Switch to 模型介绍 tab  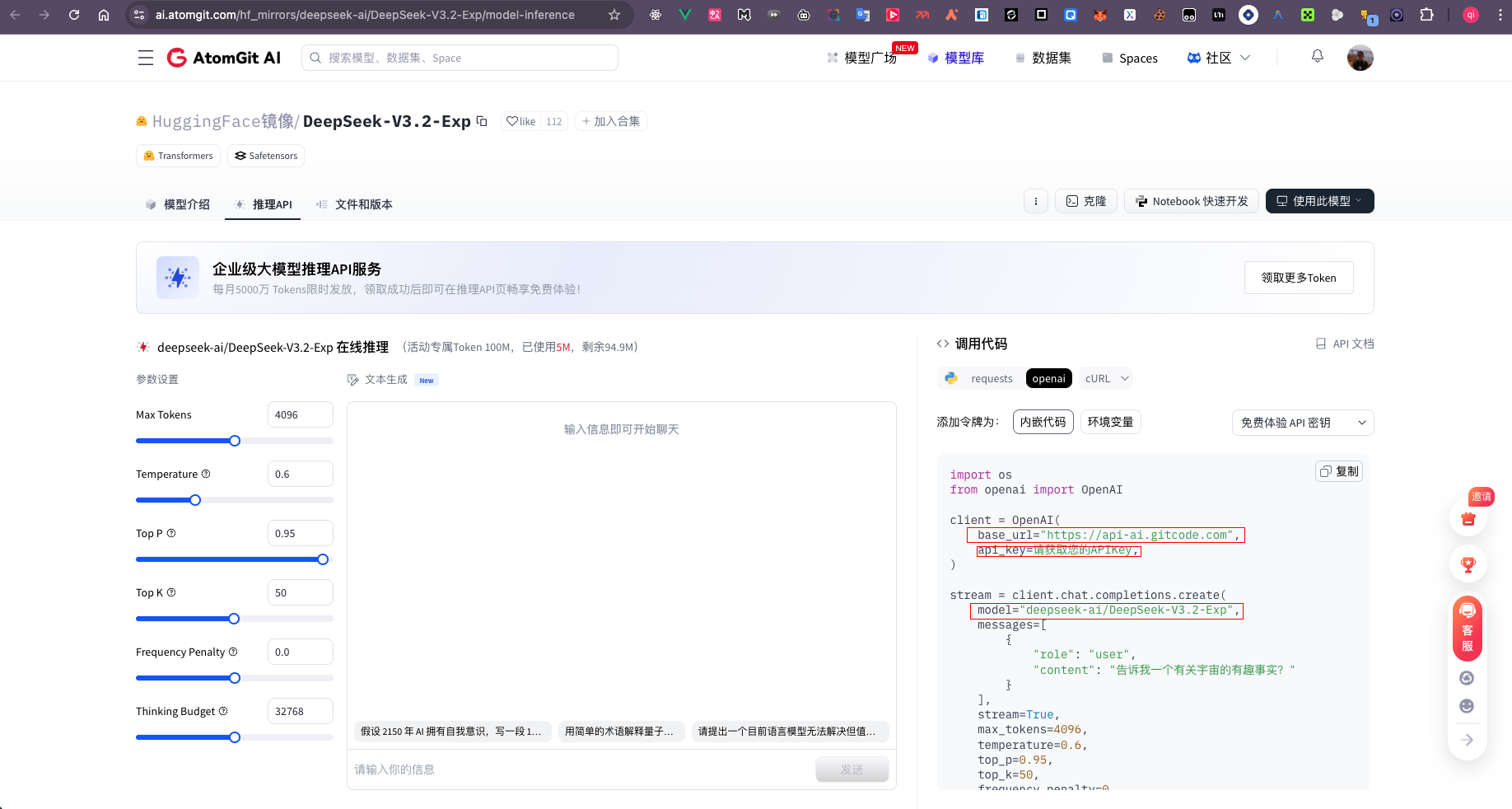178,204
